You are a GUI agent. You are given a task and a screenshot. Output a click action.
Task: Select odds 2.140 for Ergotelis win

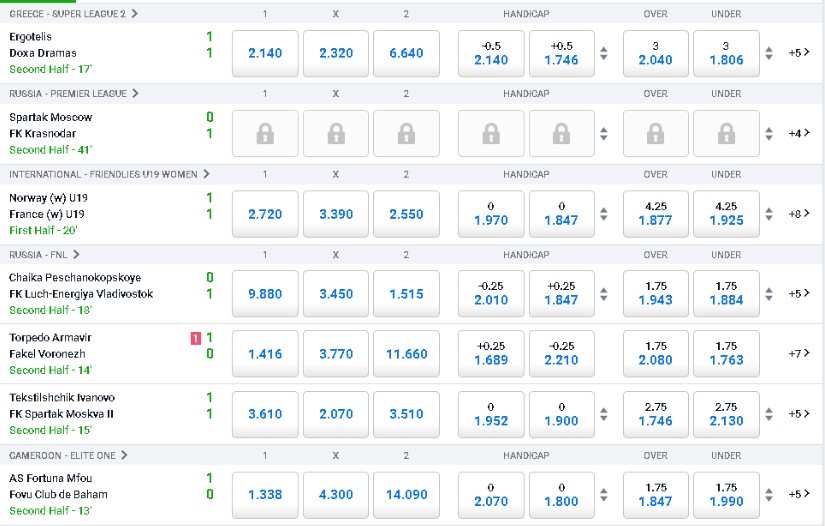tap(265, 53)
